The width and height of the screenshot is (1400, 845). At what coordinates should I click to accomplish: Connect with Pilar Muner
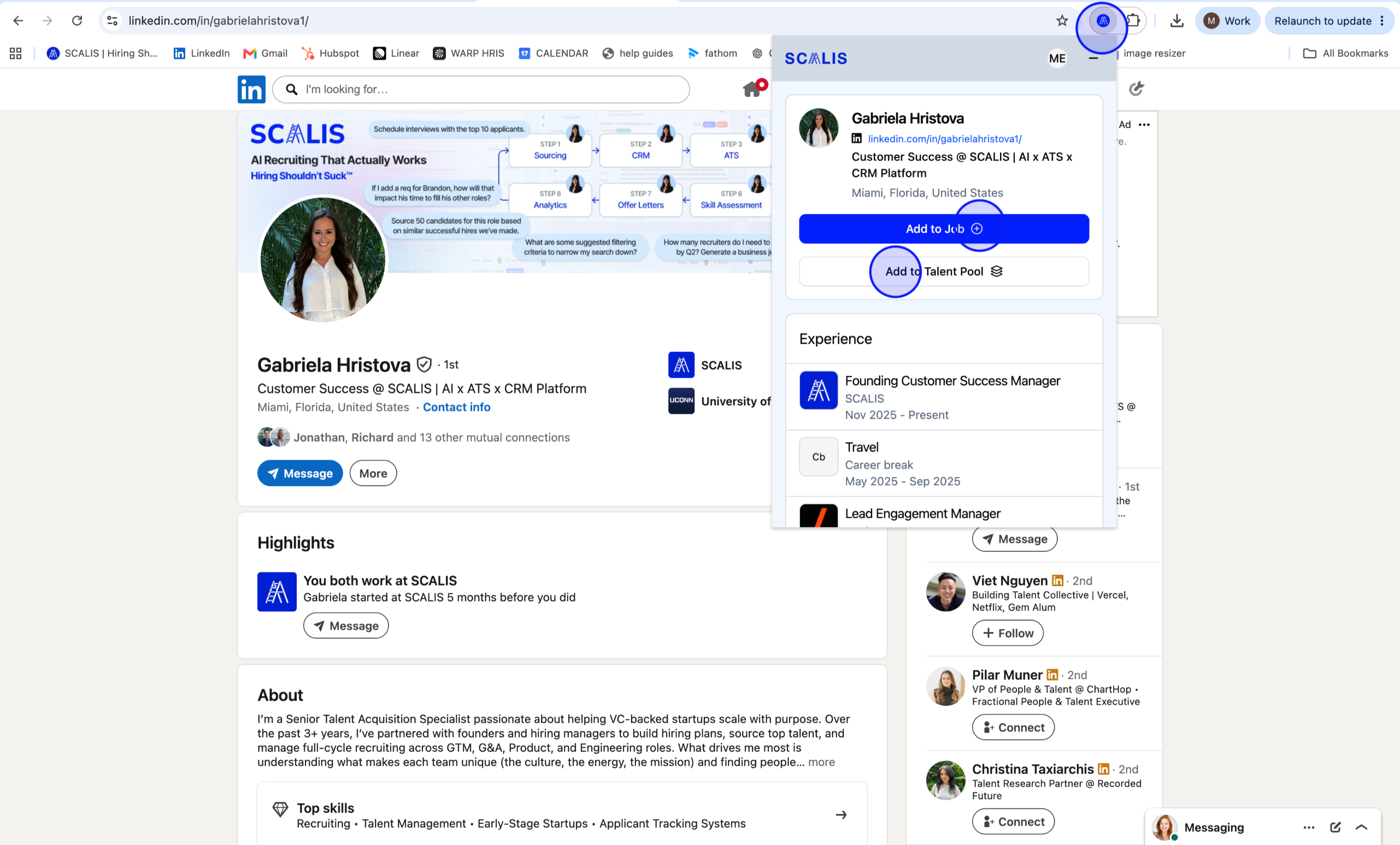pyautogui.click(x=1013, y=728)
